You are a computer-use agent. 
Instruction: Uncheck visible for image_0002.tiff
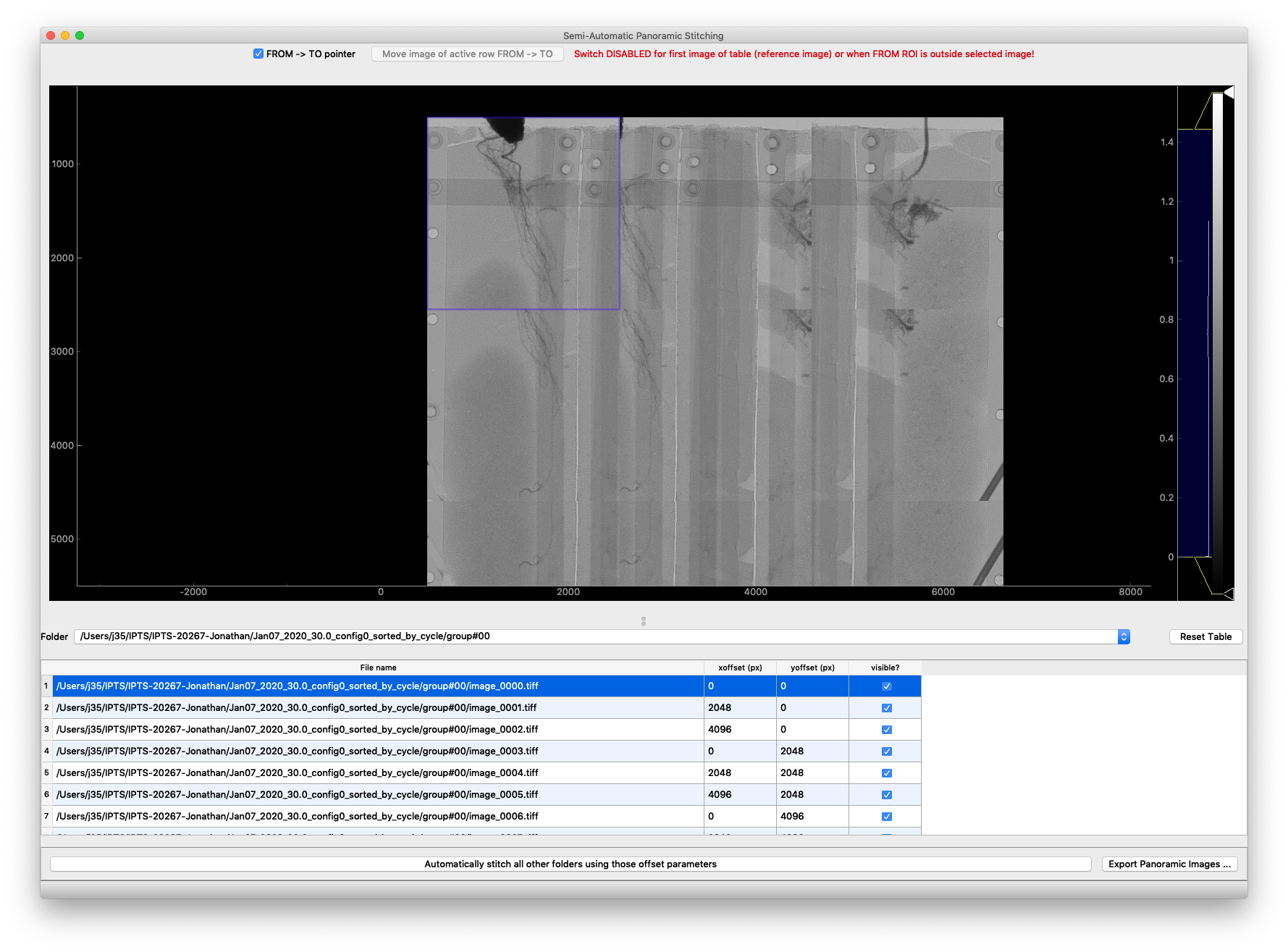coord(887,730)
